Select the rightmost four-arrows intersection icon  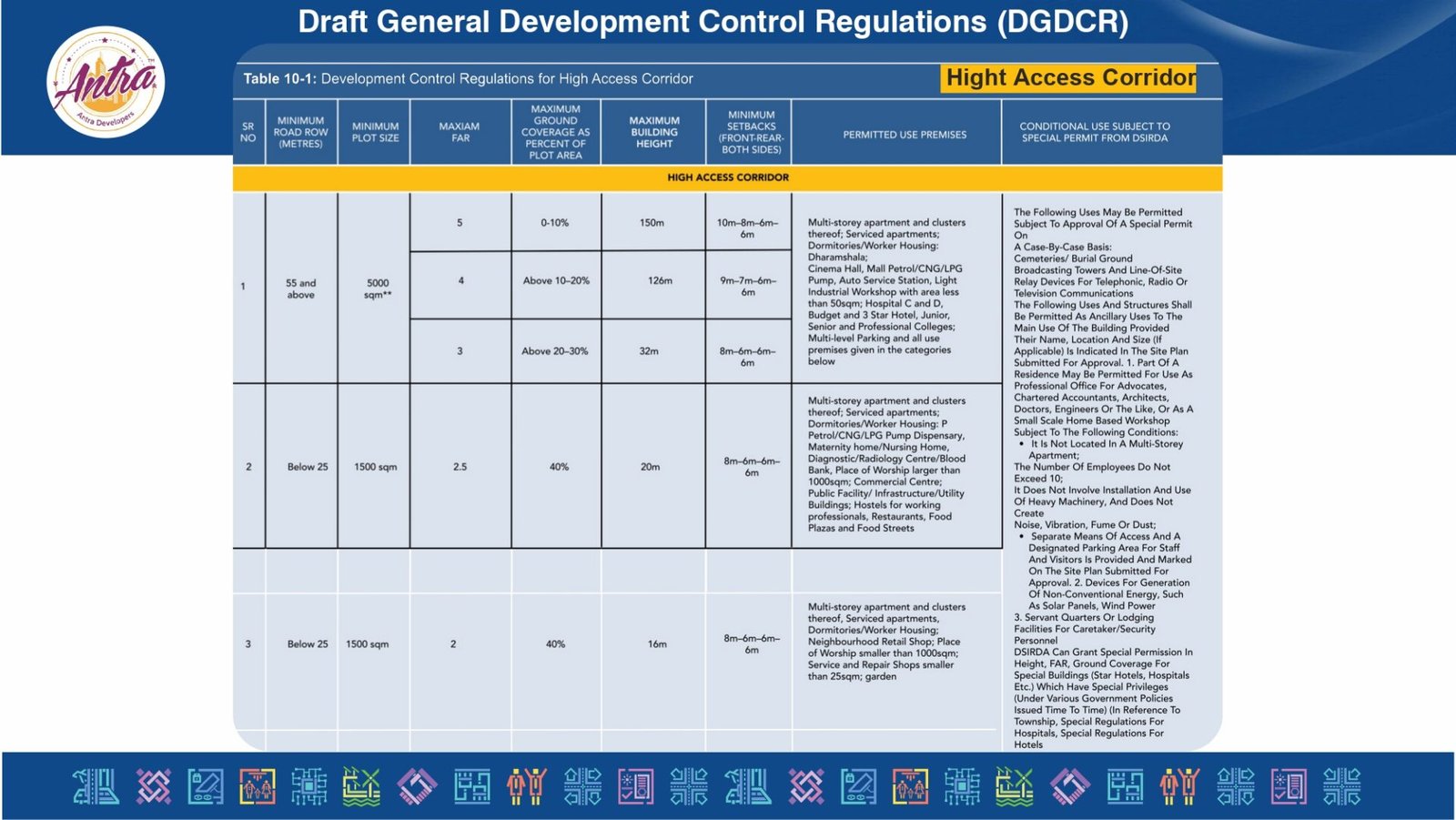(x=1341, y=786)
